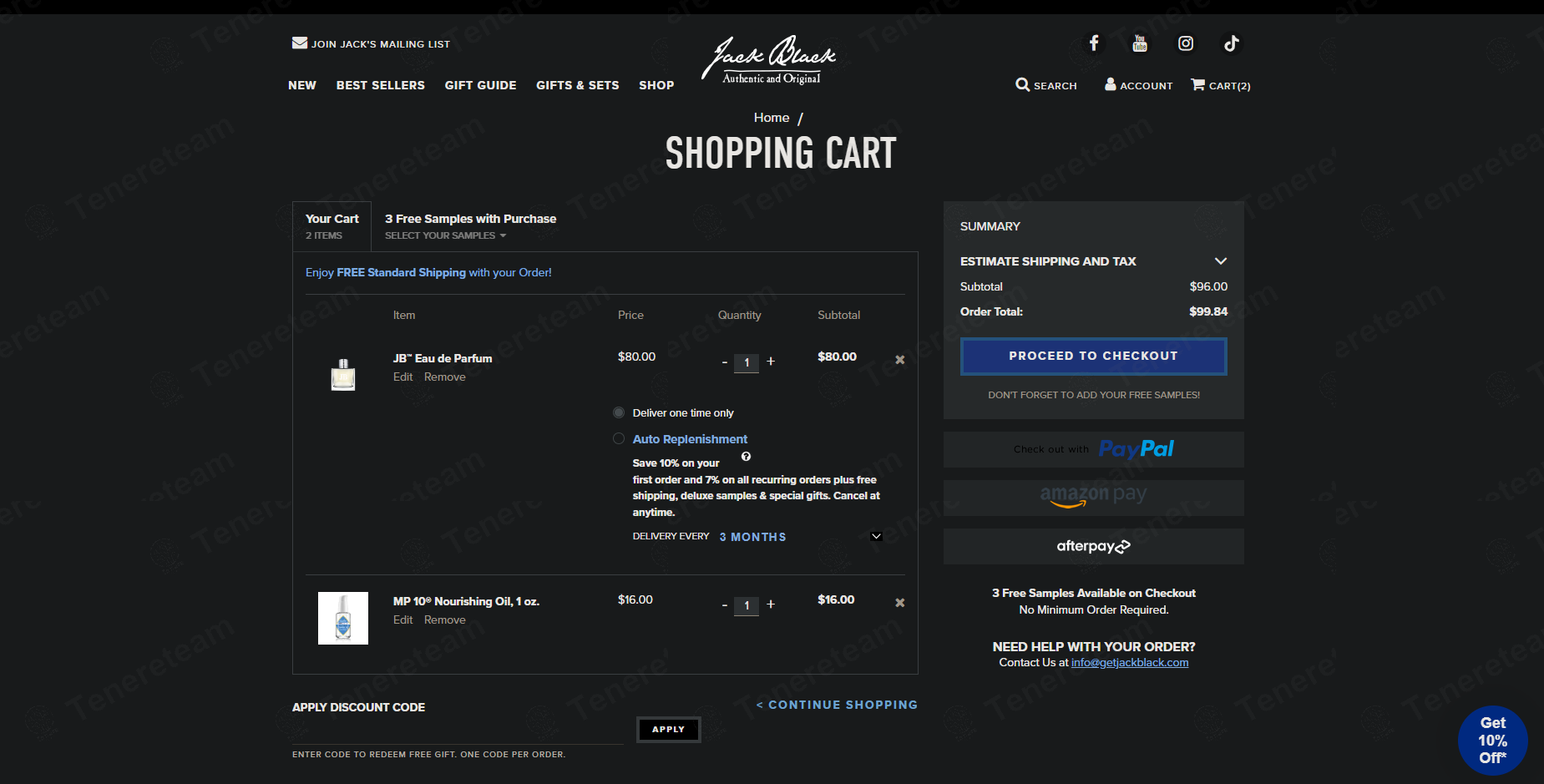Screen dimensions: 1544x784
Task: Check out with Afterpay
Action: (x=1093, y=546)
